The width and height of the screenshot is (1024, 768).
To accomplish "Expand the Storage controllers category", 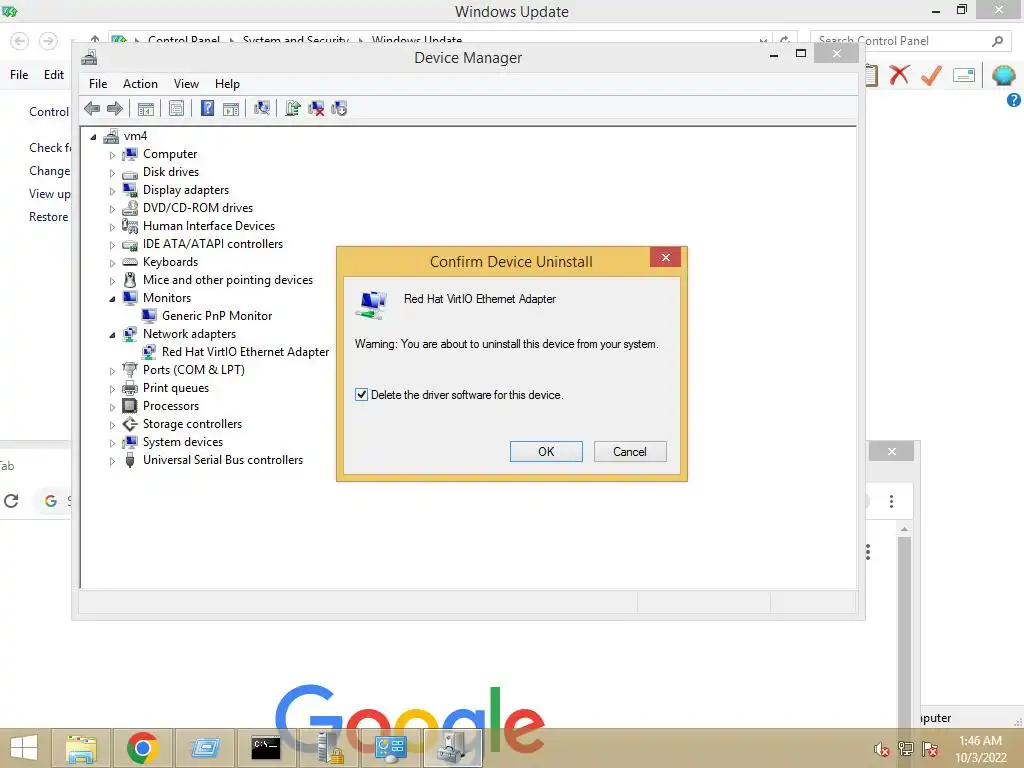I will [112, 424].
